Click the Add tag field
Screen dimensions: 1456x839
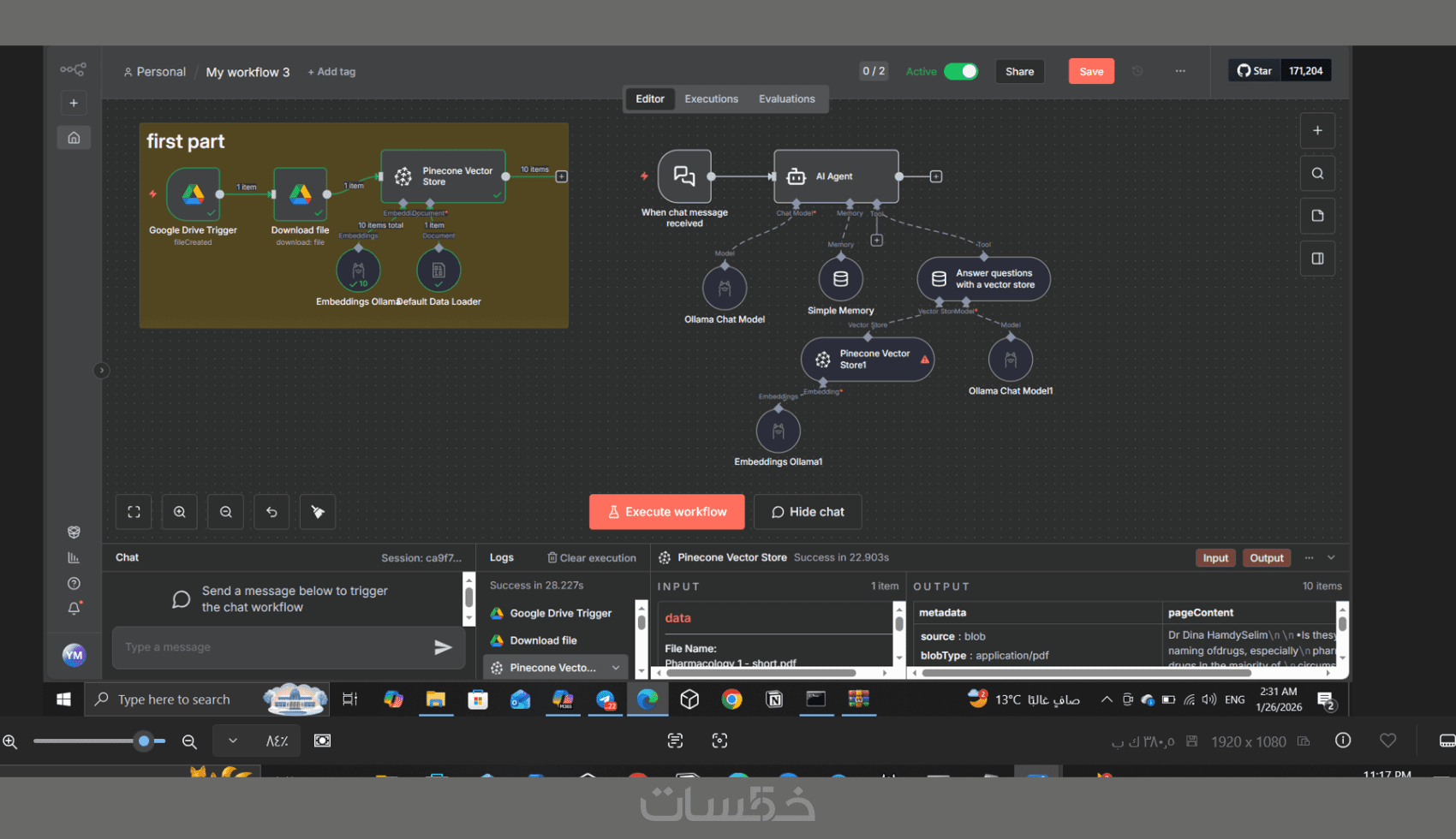click(x=331, y=72)
